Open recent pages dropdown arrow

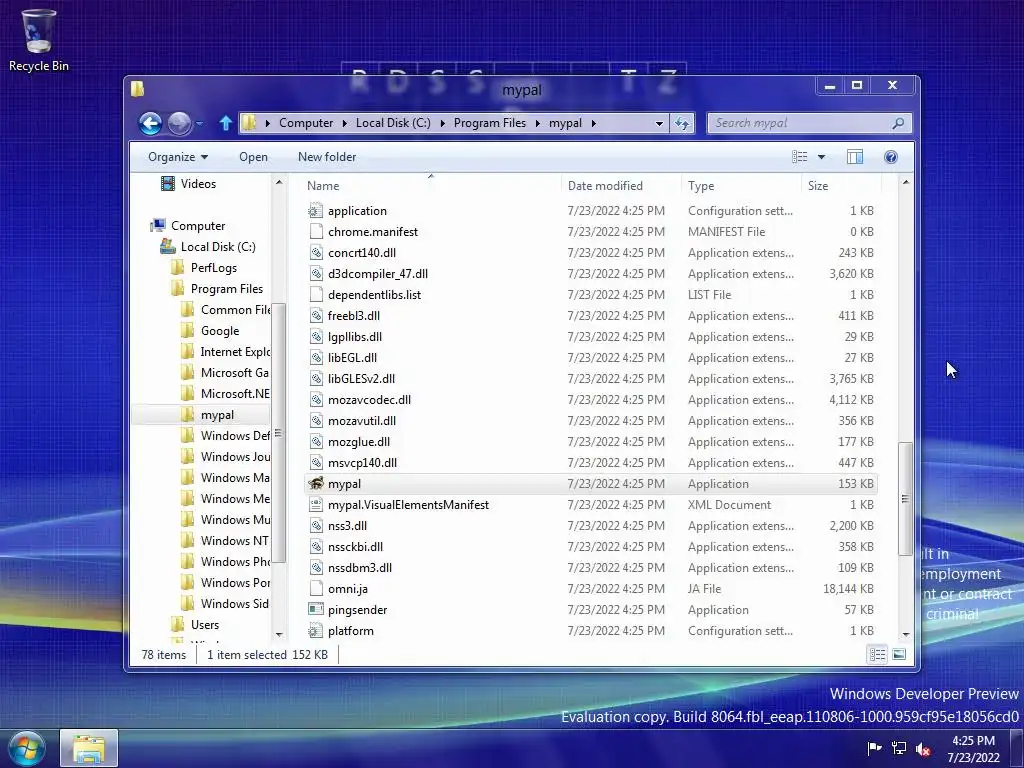tap(199, 123)
